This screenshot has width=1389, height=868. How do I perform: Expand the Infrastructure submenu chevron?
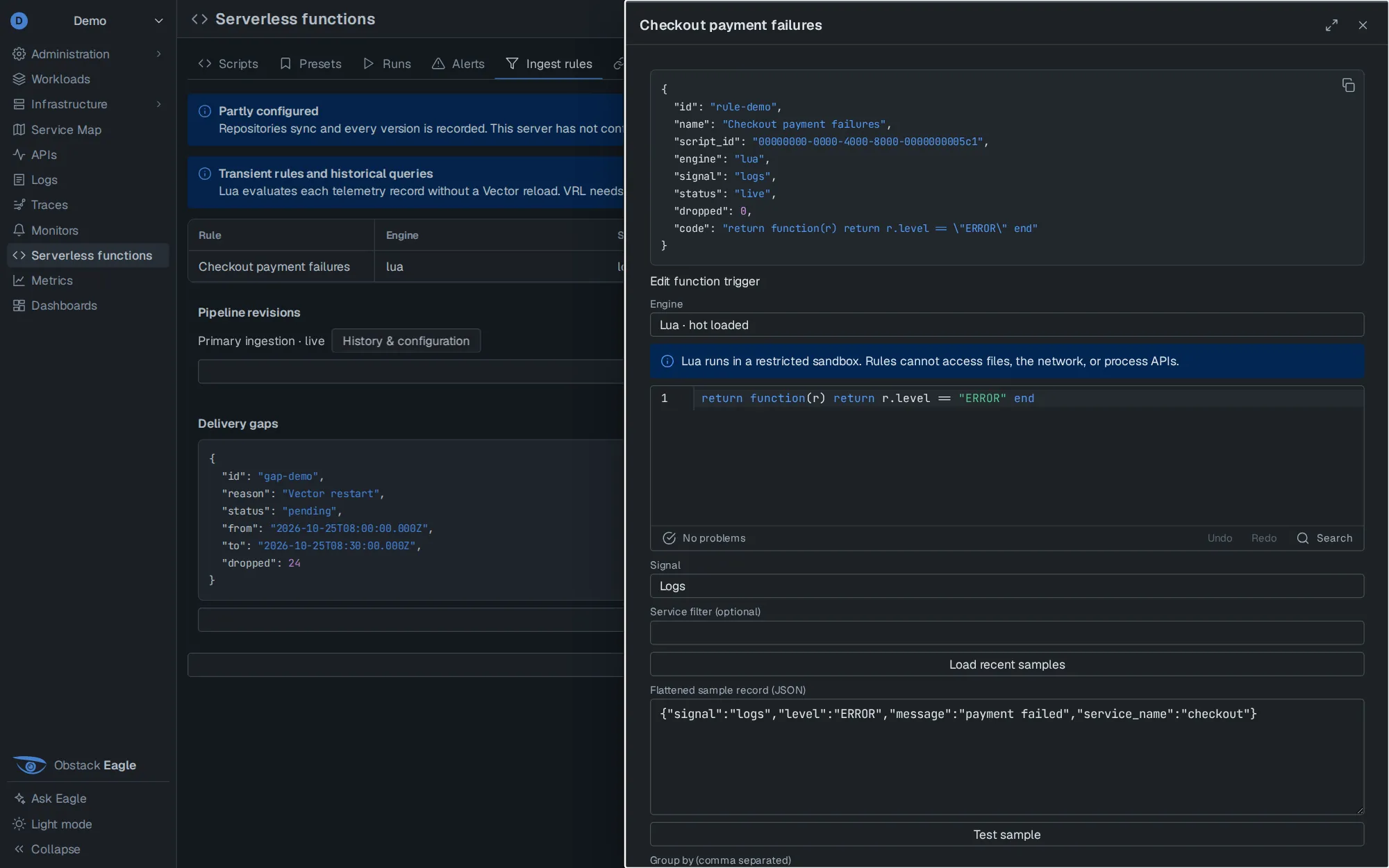159,104
